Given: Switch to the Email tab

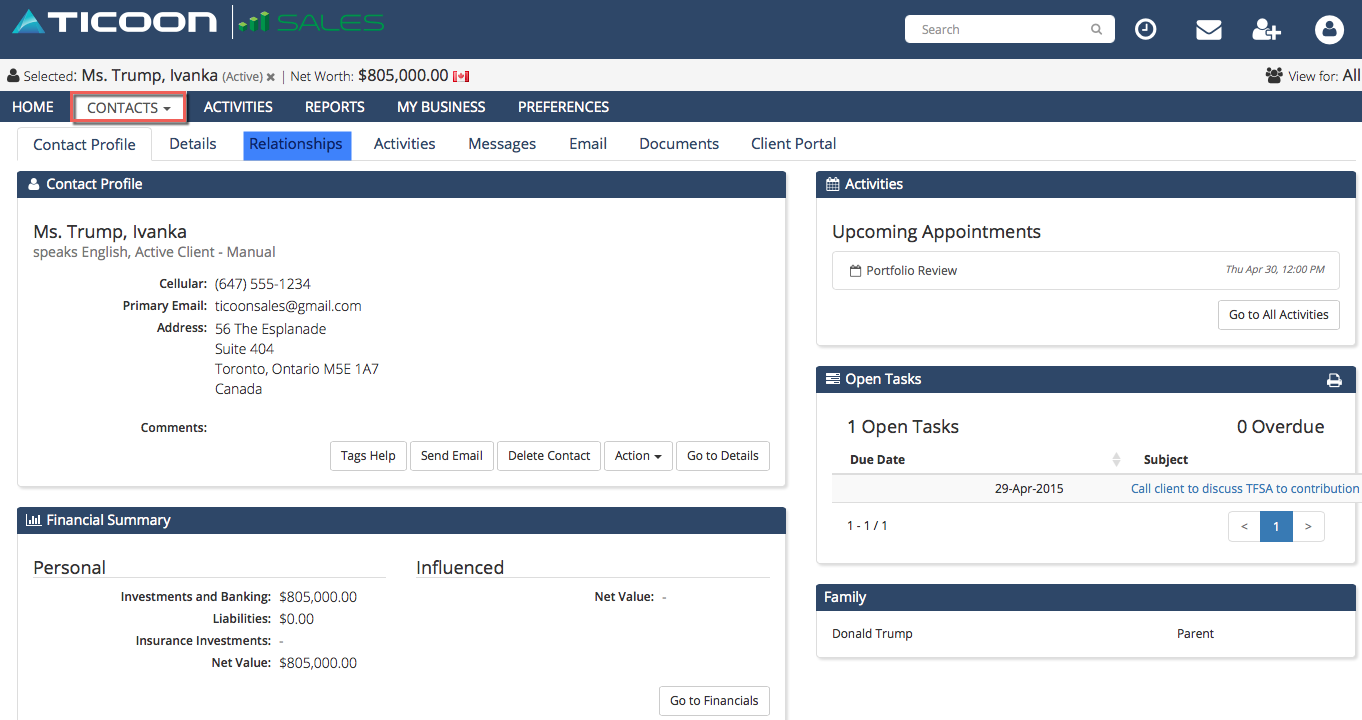Looking at the screenshot, I should [588, 144].
